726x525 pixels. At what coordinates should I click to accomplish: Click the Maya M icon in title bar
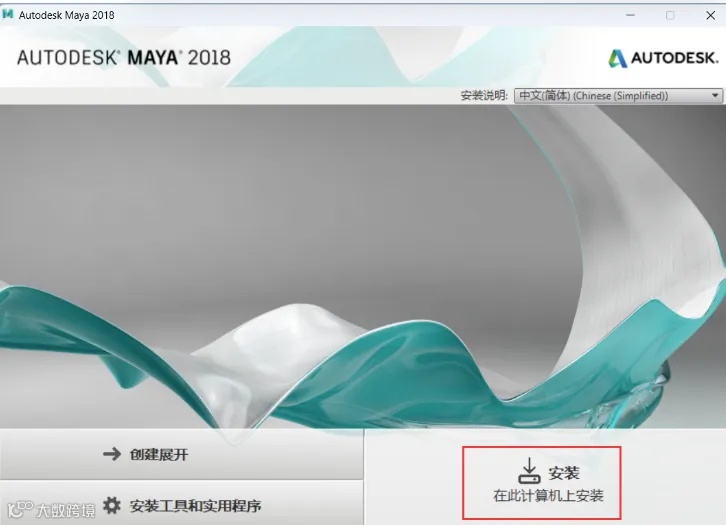[x=8, y=14]
